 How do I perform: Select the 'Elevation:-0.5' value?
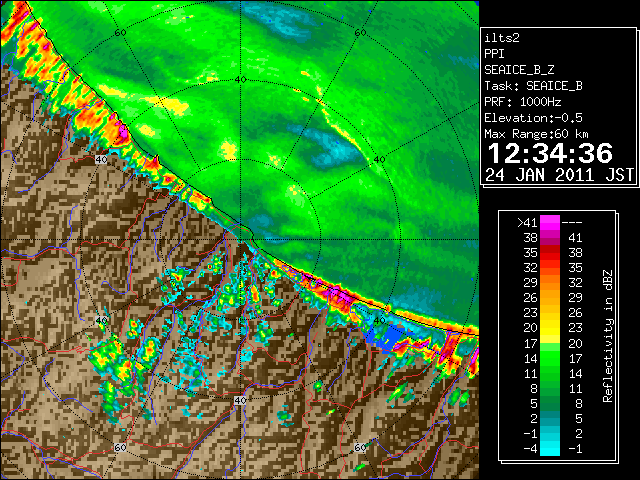point(533,118)
